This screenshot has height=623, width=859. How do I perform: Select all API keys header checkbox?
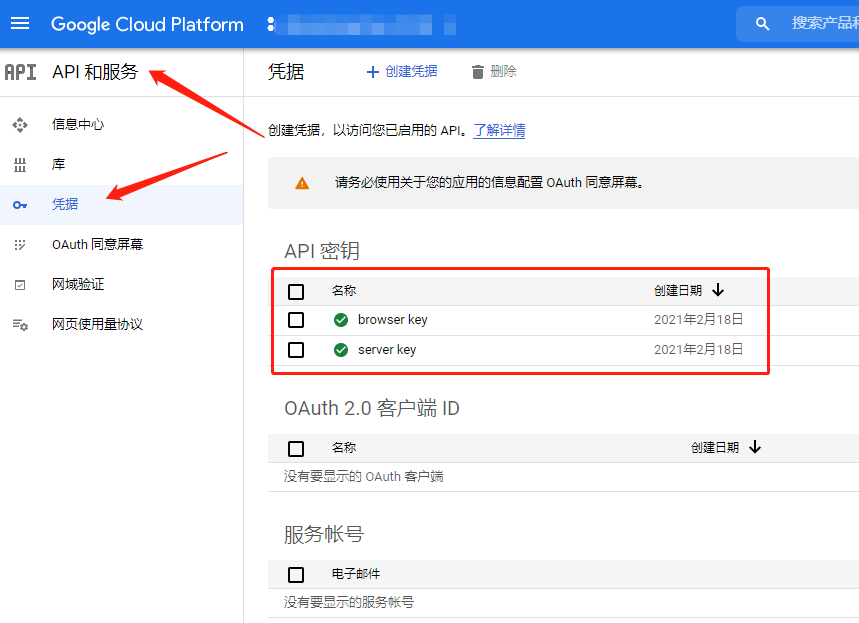coord(296,292)
